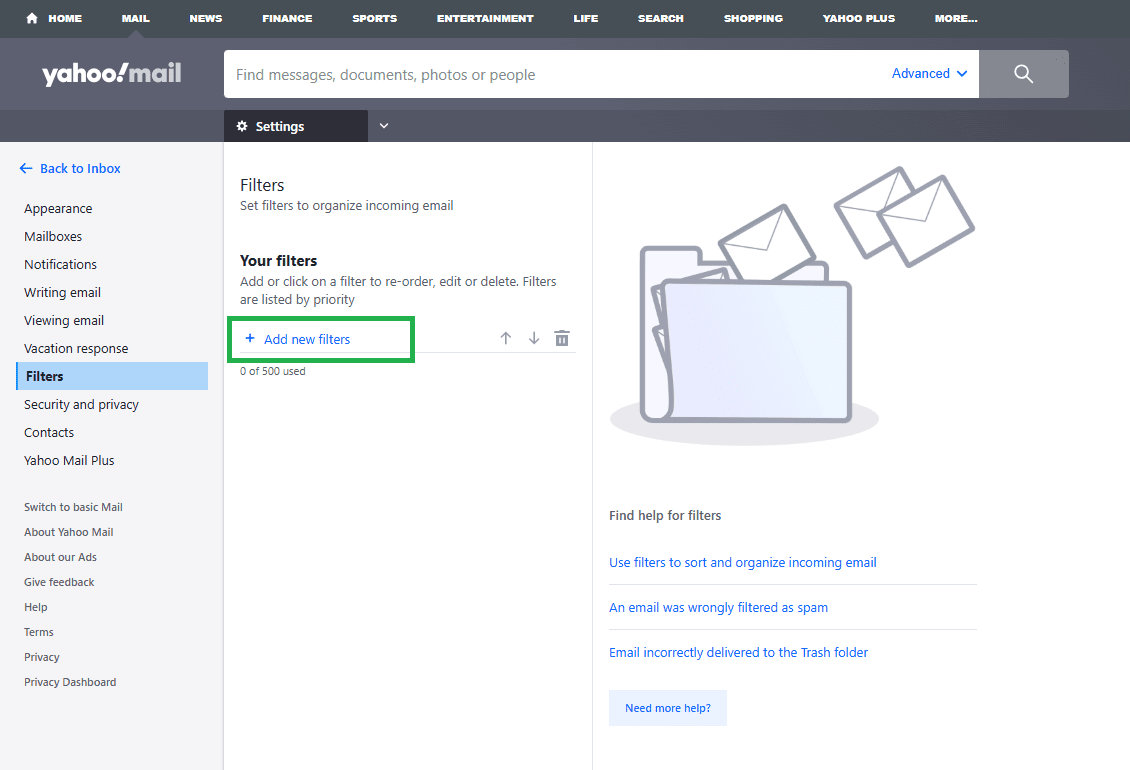Open the Privacy Dashboard link
1130x770 pixels.
[x=70, y=682]
